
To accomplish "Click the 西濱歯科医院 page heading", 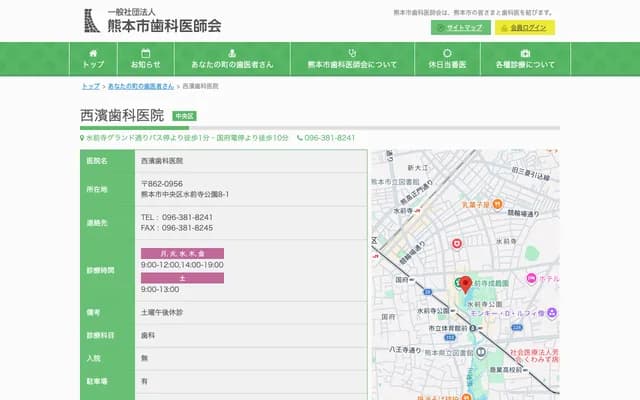I will click(x=121, y=116).
